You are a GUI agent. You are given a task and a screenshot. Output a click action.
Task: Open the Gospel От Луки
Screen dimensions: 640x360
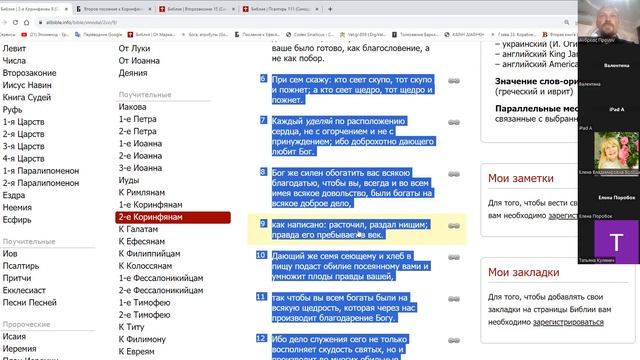pyautogui.click(x=134, y=48)
